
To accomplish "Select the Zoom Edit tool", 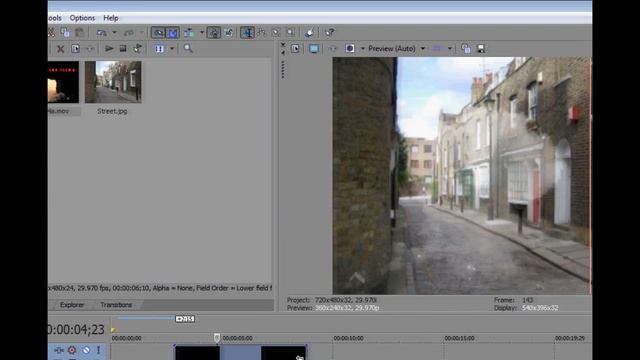I will click(291, 32).
